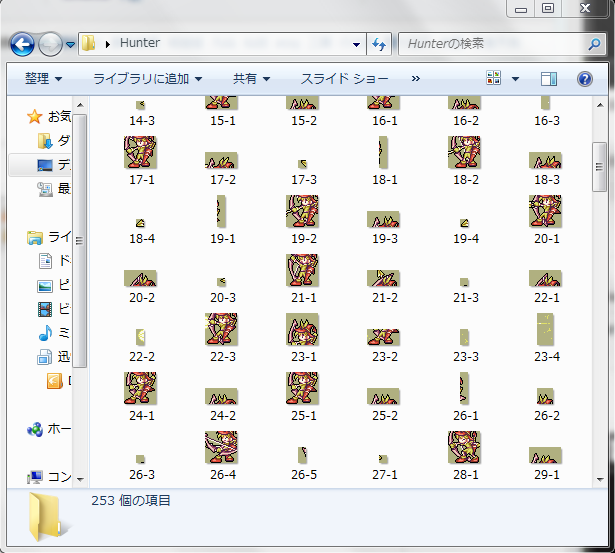
Task: Click file name label 15-1
Action: (223, 121)
